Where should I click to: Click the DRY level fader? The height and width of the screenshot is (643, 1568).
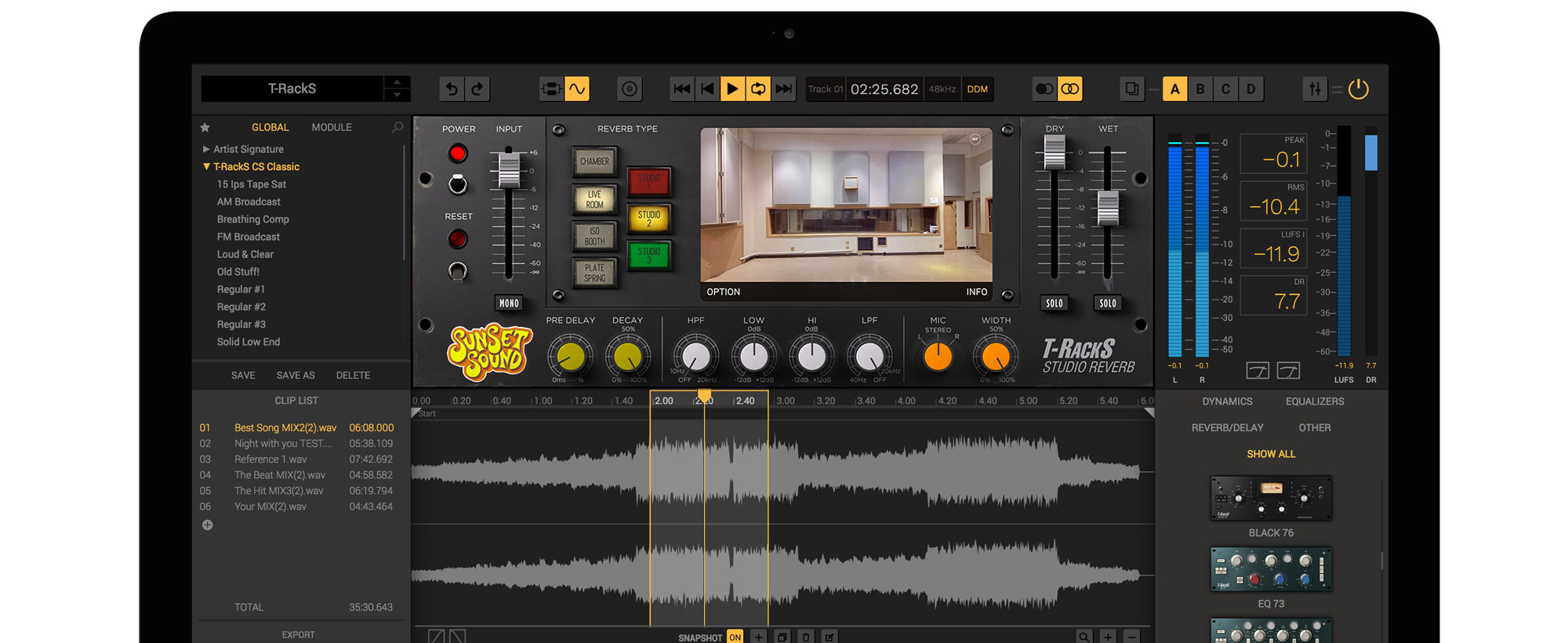coord(1054,151)
